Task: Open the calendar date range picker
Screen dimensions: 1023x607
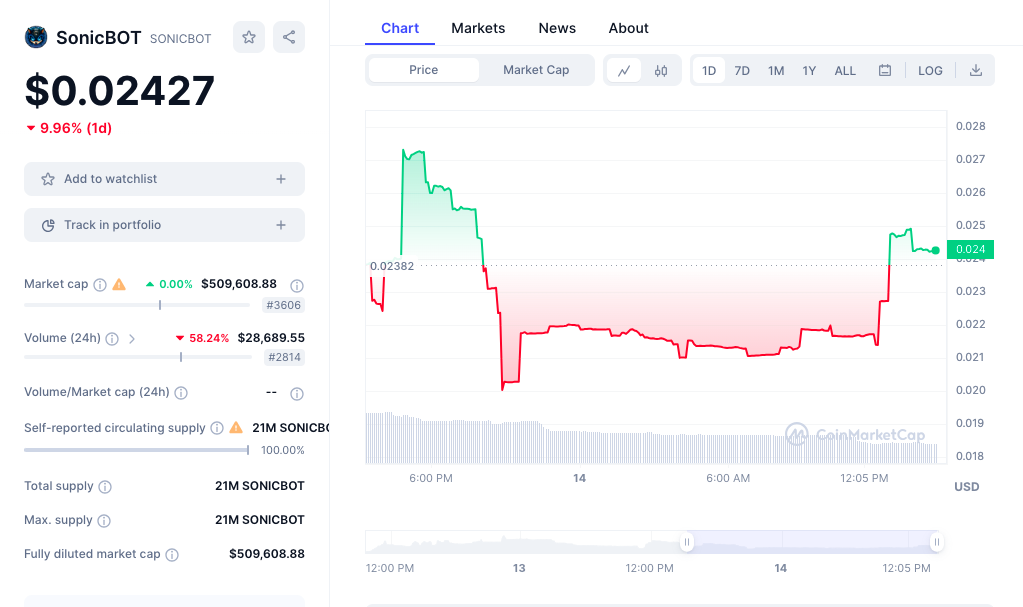Action: [885, 70]
